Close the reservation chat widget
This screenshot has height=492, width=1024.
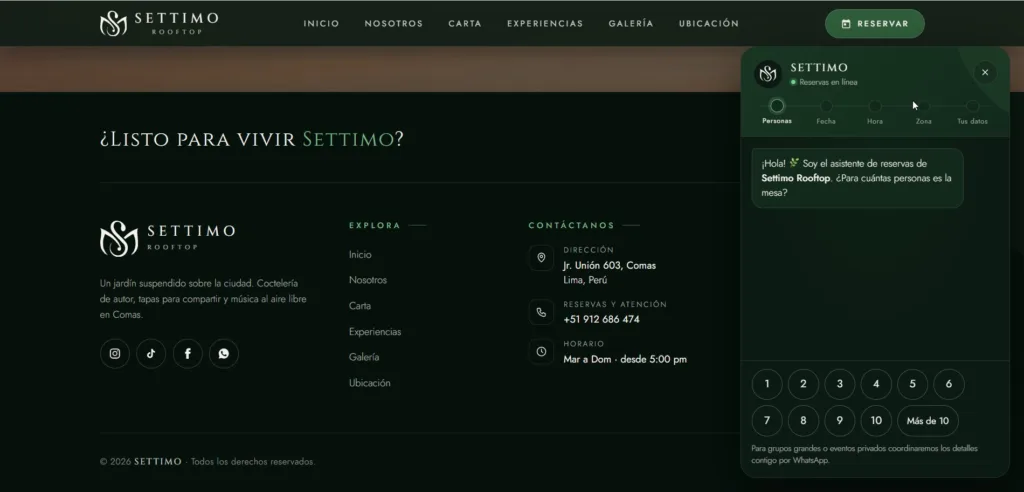click(x=985, y=73)
